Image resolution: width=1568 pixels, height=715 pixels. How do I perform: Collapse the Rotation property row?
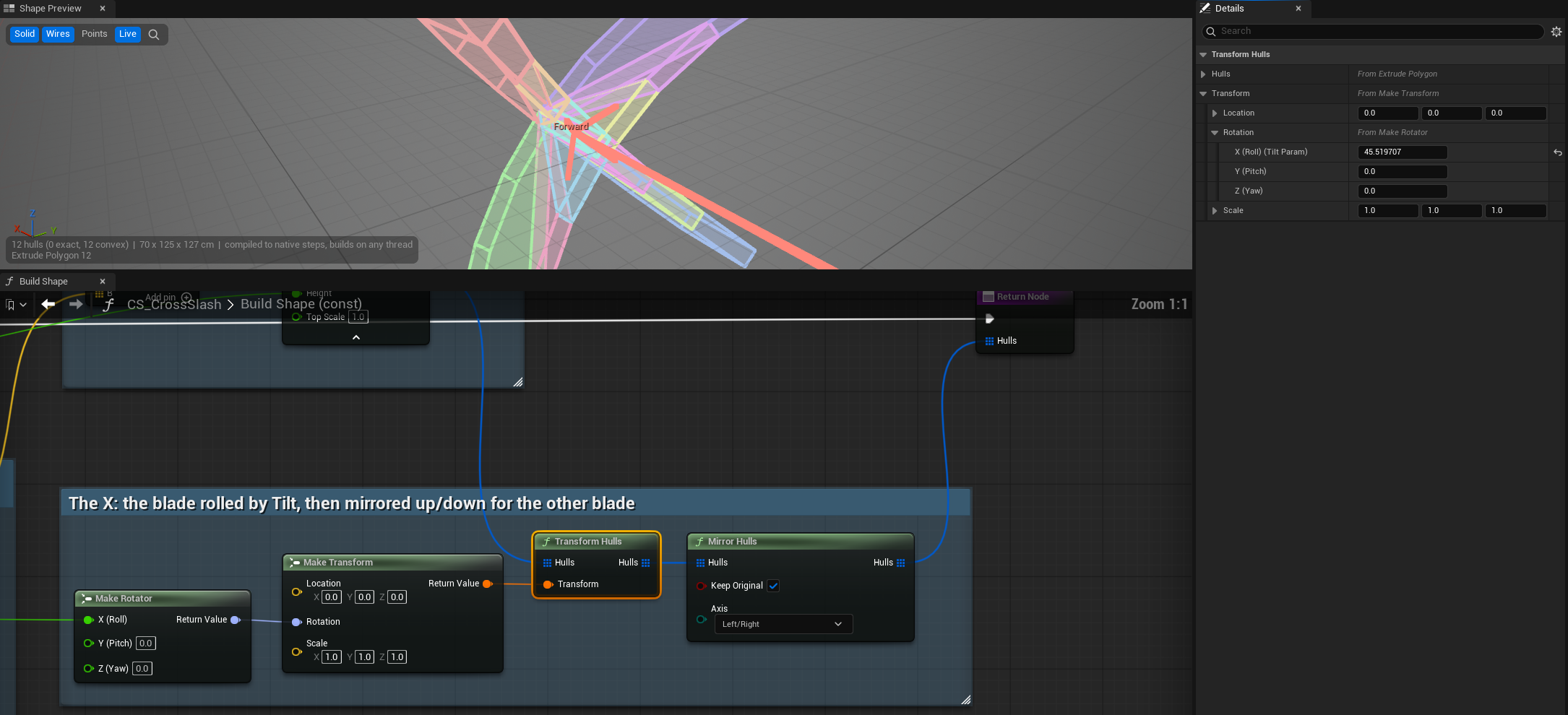[x=1215, y=133]
